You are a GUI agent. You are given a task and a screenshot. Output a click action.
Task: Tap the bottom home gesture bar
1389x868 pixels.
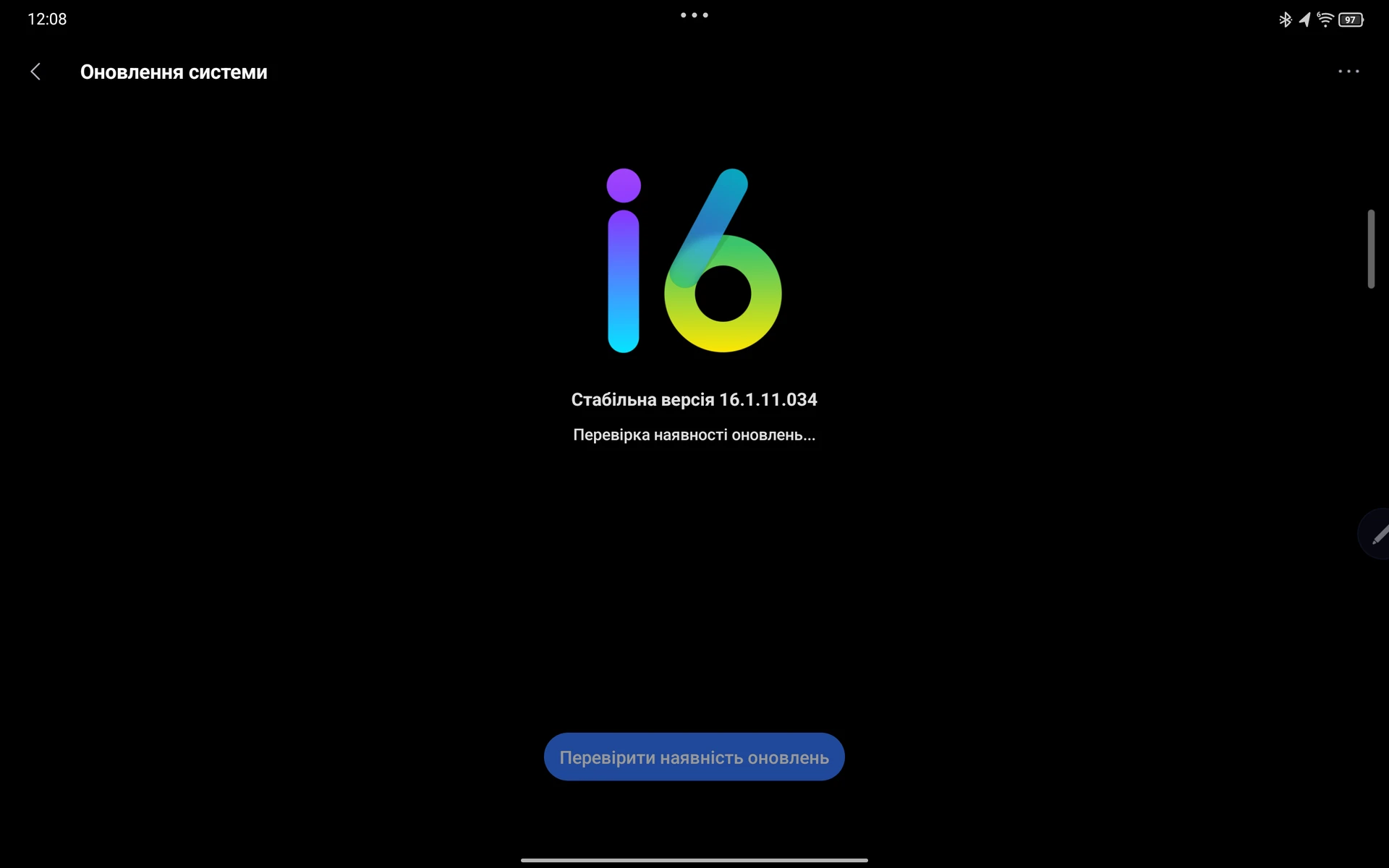click(x=694, y=860)
